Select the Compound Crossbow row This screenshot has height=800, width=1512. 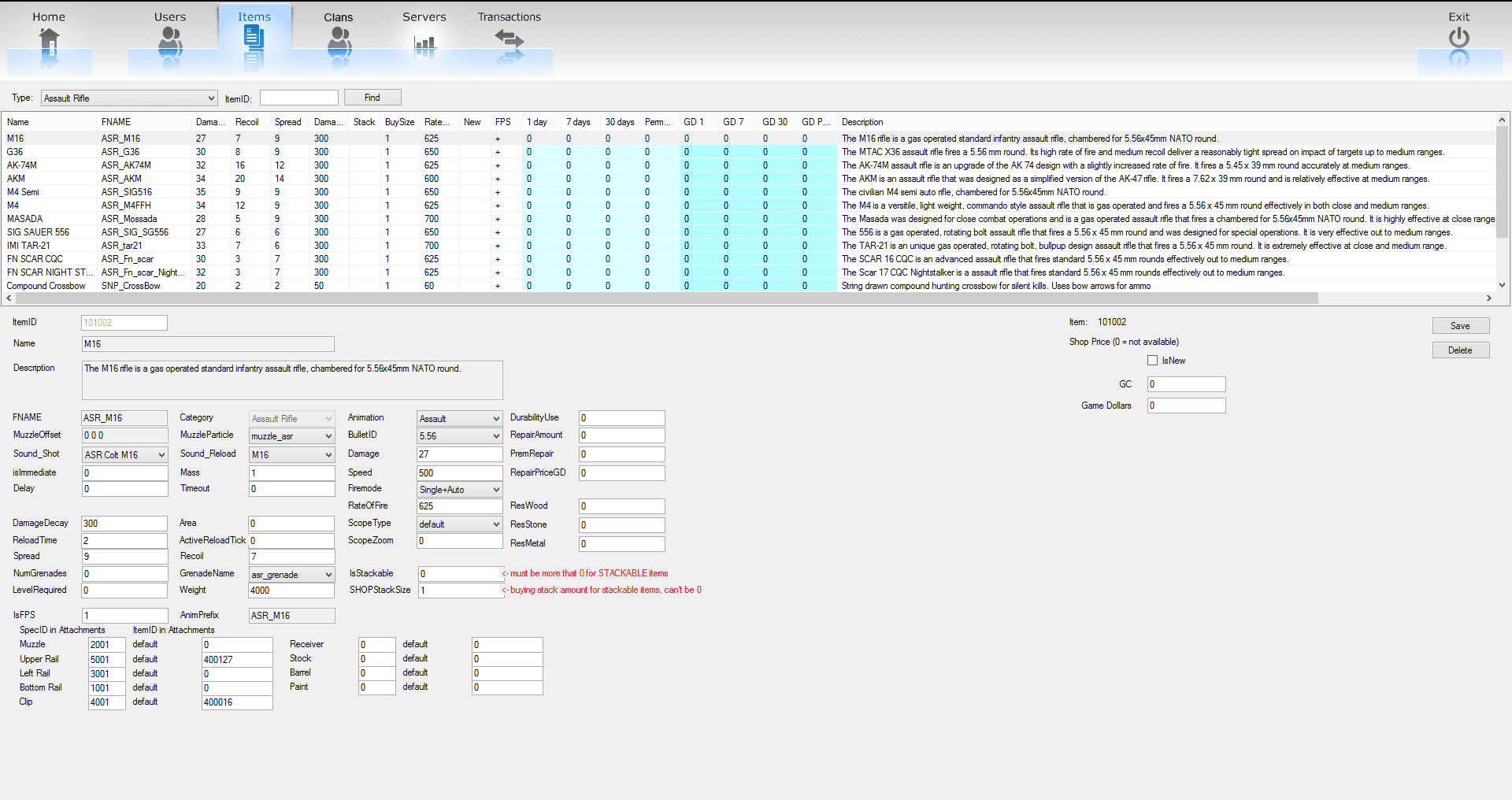pyautogui.click(x=748, y=286)
